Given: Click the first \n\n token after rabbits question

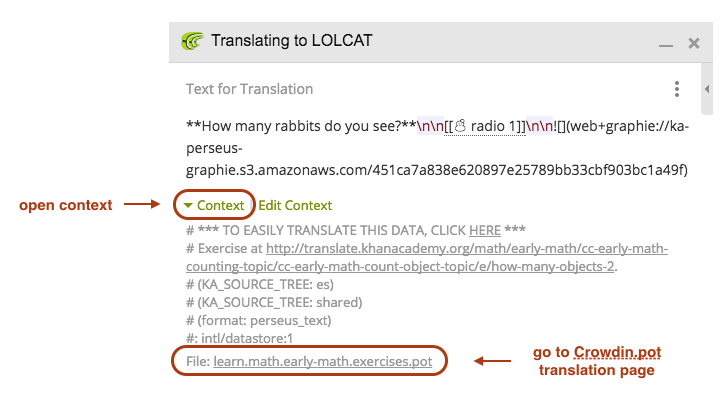Looking at the screenshot, I should tap(430, 126).
